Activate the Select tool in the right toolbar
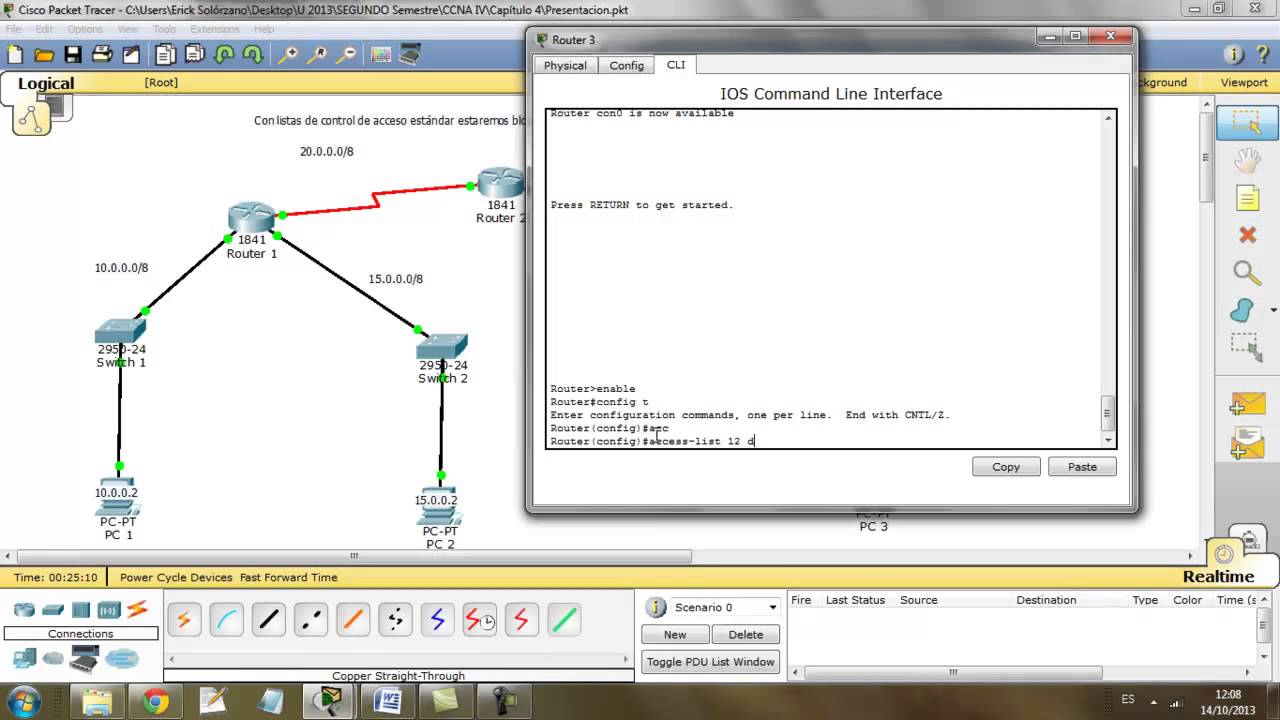The height and width of the screenshot is (720, 1280). point(1246,123)
